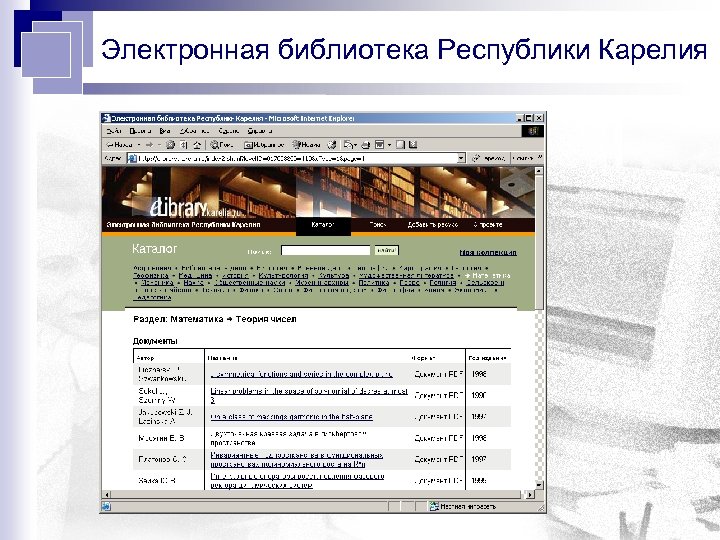Screen dimensions: 720x540
Task: Open the Favorites (Избранное) menu
Action: click(194, 131)
